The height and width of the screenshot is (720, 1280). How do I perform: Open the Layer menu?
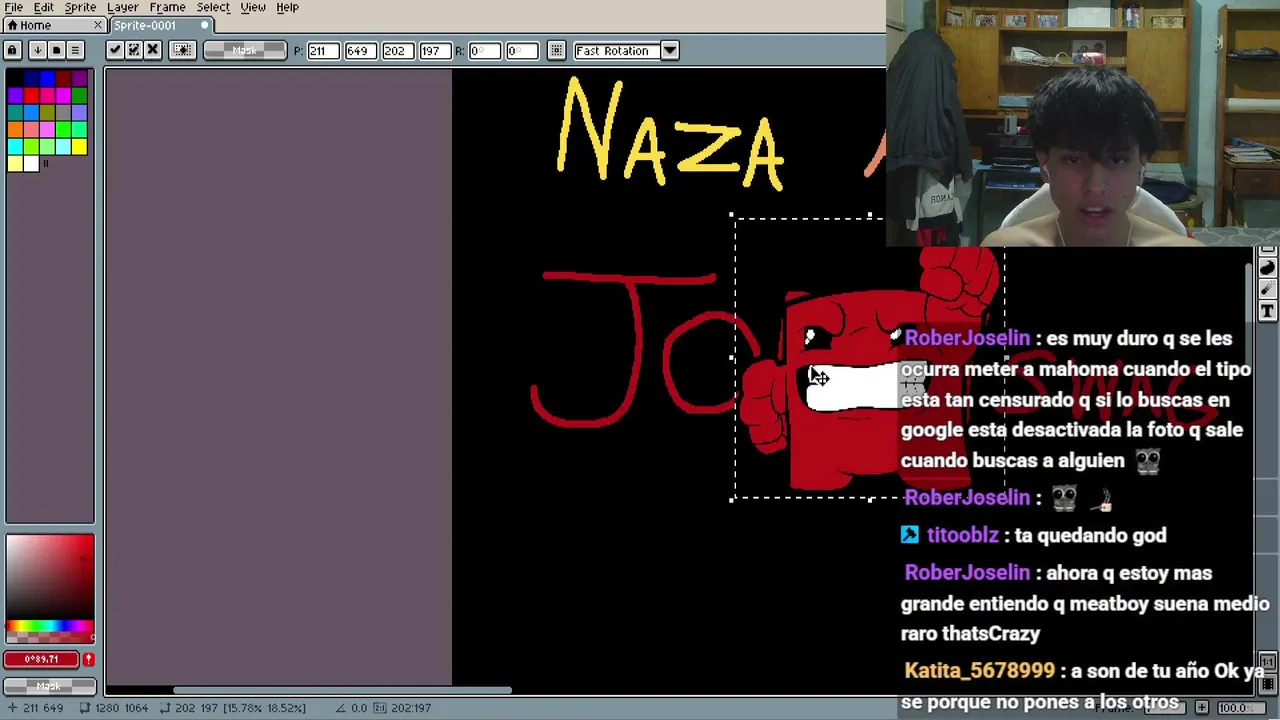tap(122, 7)
